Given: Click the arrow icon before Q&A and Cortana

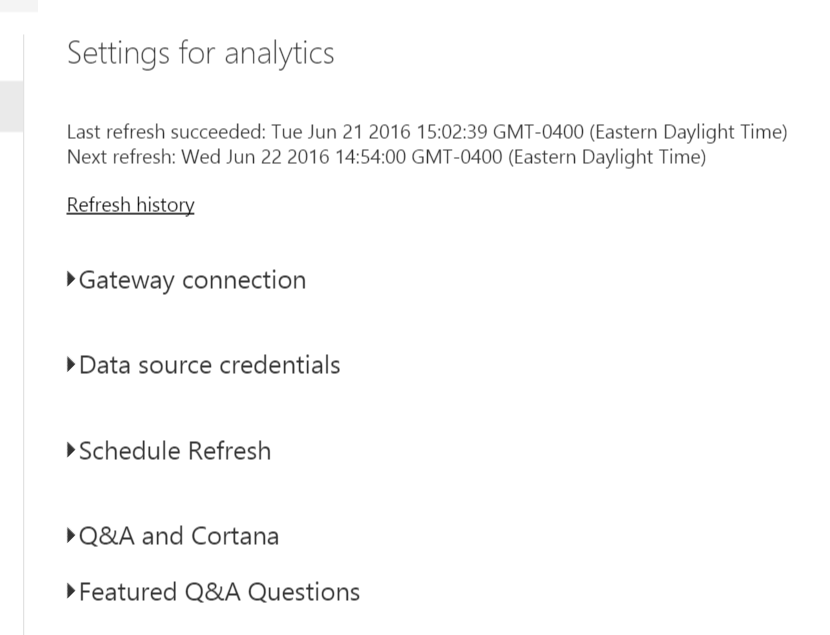Looking at the screenshot, I should click(71, 536).
